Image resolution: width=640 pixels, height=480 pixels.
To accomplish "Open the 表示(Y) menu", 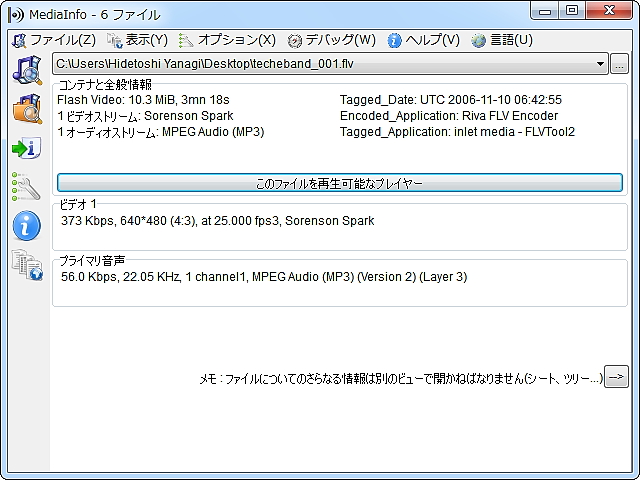I will click(138, 40).
